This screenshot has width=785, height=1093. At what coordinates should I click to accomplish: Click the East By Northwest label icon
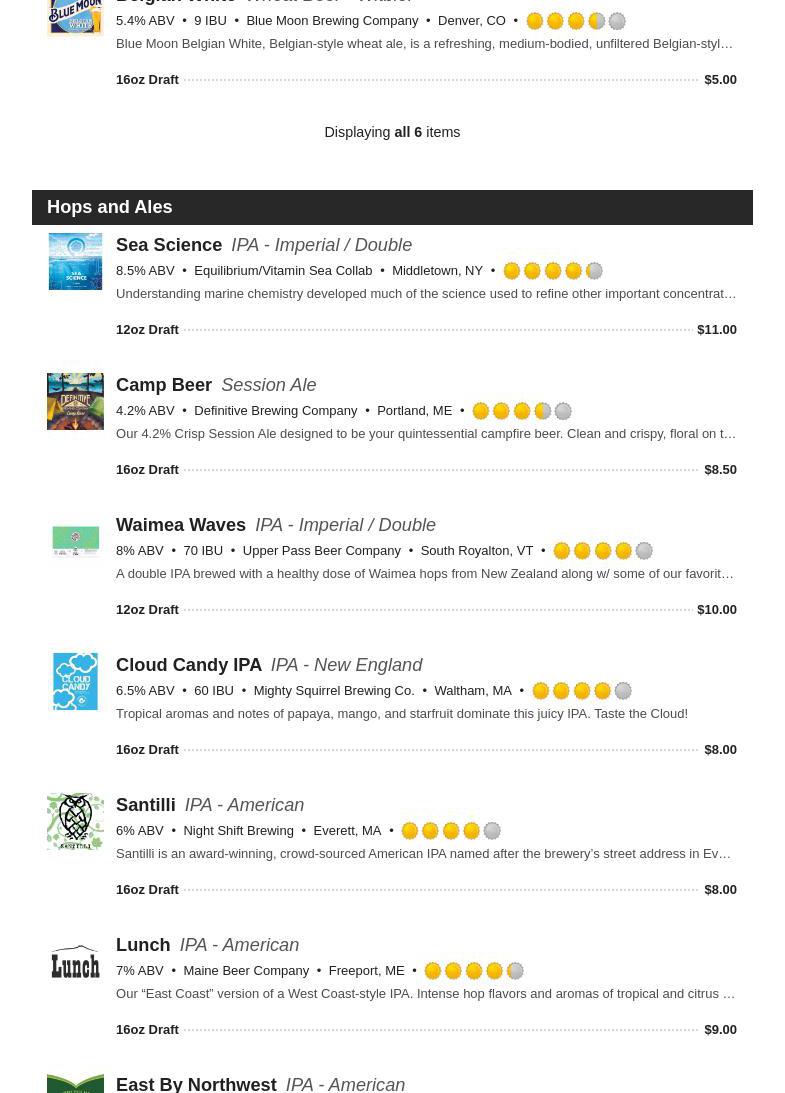[75, 1083]
